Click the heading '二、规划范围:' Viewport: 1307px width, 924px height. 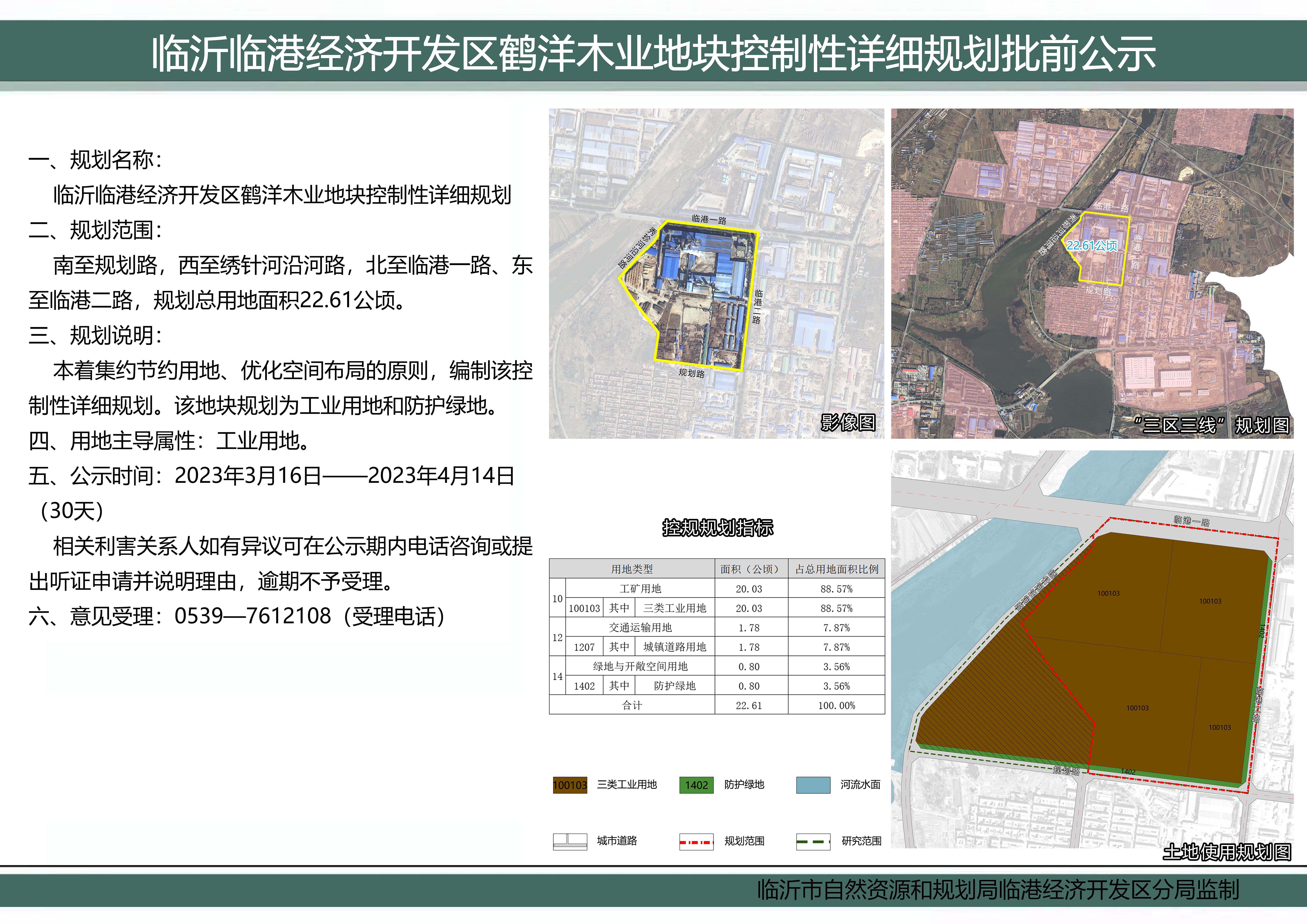pyautogui.click(x=96, y=230)
